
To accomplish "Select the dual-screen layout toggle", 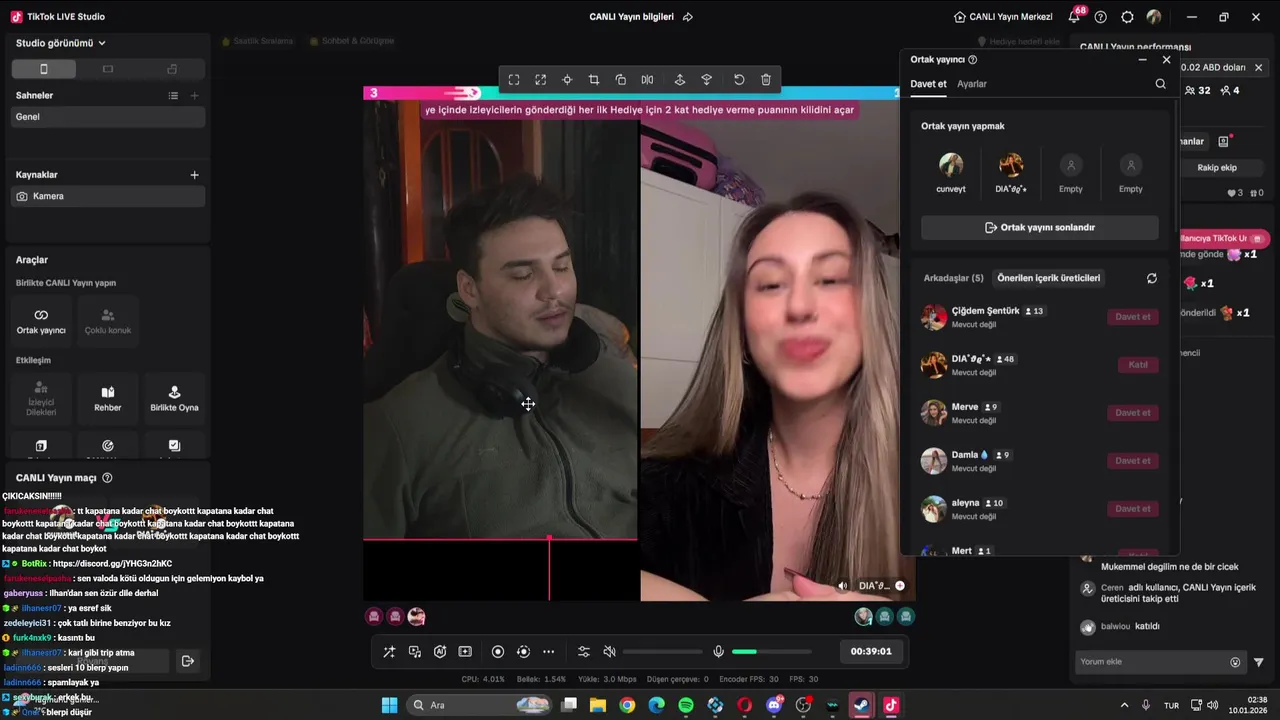I will (x=172, y=69).
